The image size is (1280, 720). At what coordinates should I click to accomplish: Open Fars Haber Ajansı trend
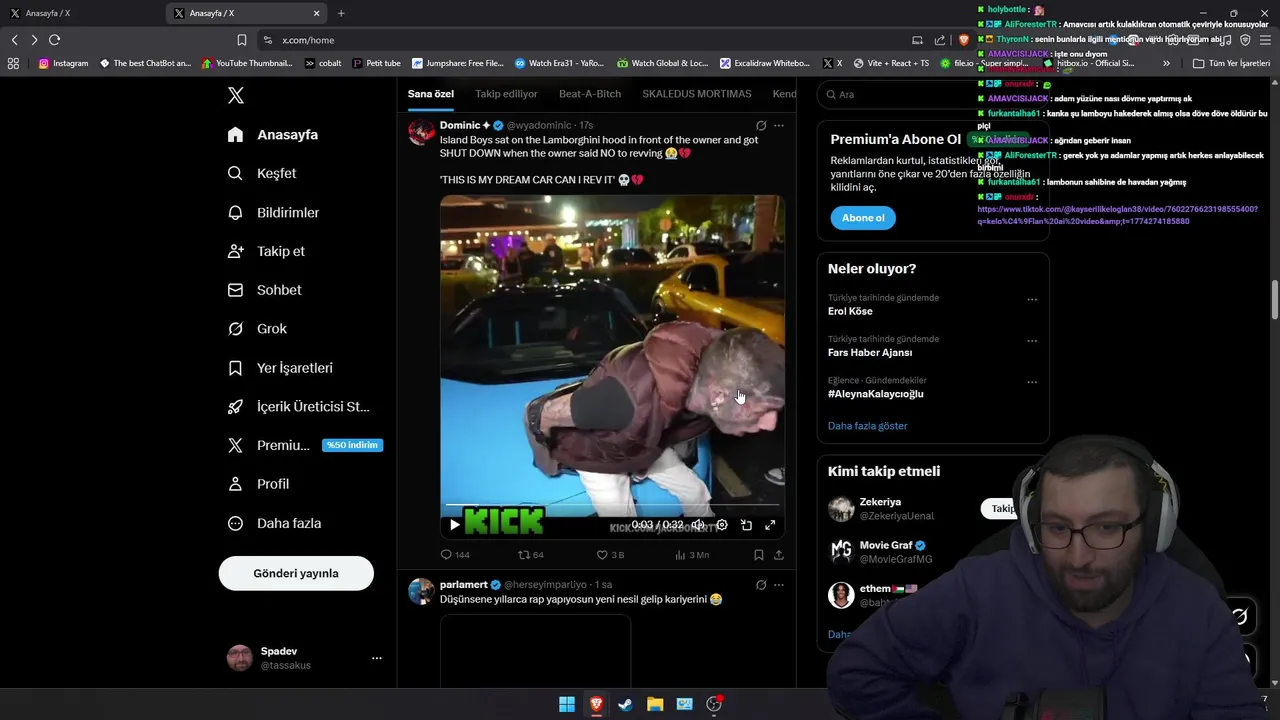pos(870,353)
